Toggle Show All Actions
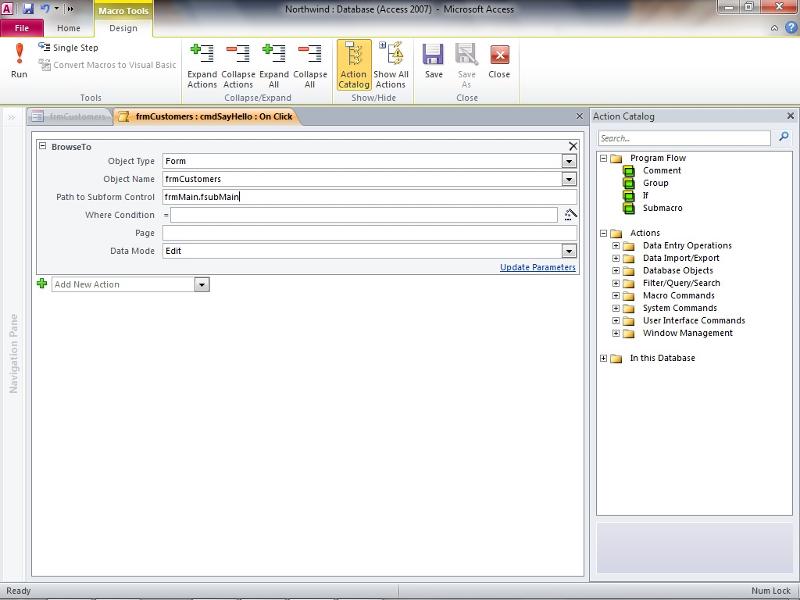 [x=391, y=65]
